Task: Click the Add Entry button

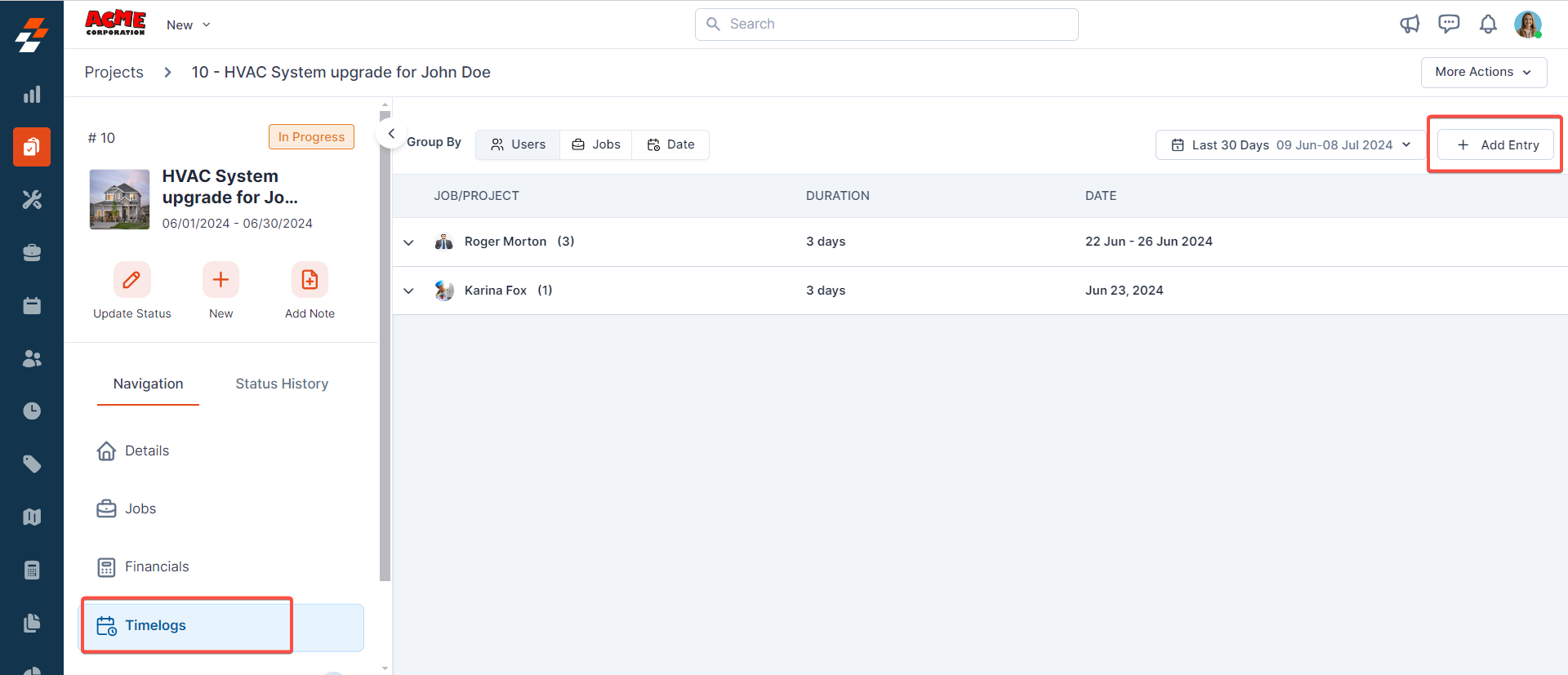Action: pos(1498,144)
